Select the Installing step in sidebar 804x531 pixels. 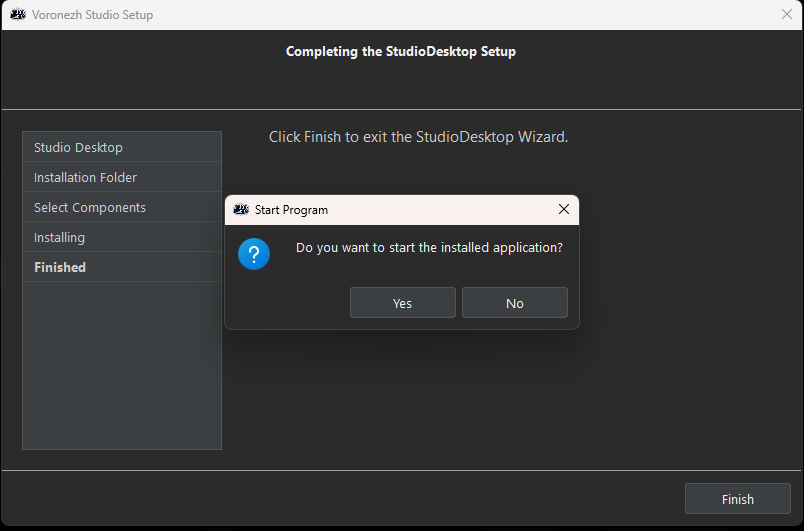pyautogui.click(x=122, y=237)
